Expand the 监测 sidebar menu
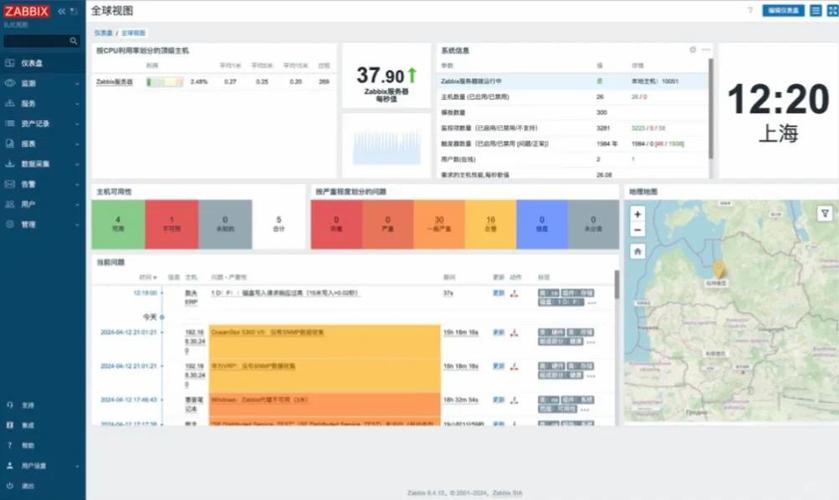839x500 pixels. tap(43, 84)
